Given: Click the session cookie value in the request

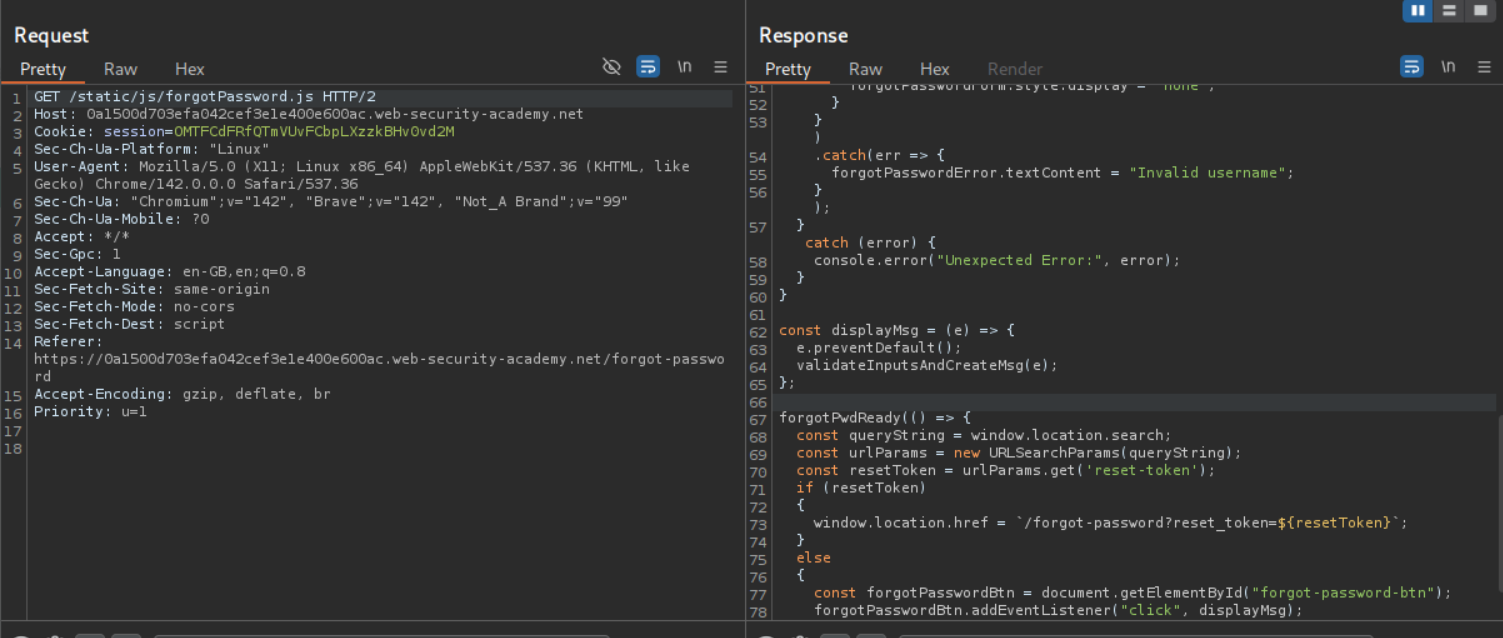Looking at the screenshot, I should point(314,132).
